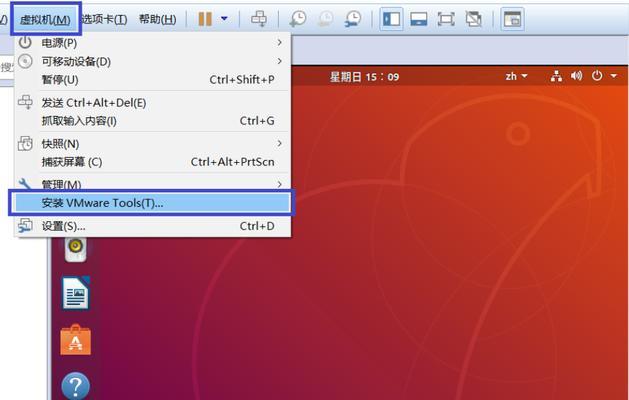The image size is (629, 400).
Task: Select 抓取输入内容(I) menu item
Action: [152, 121]
